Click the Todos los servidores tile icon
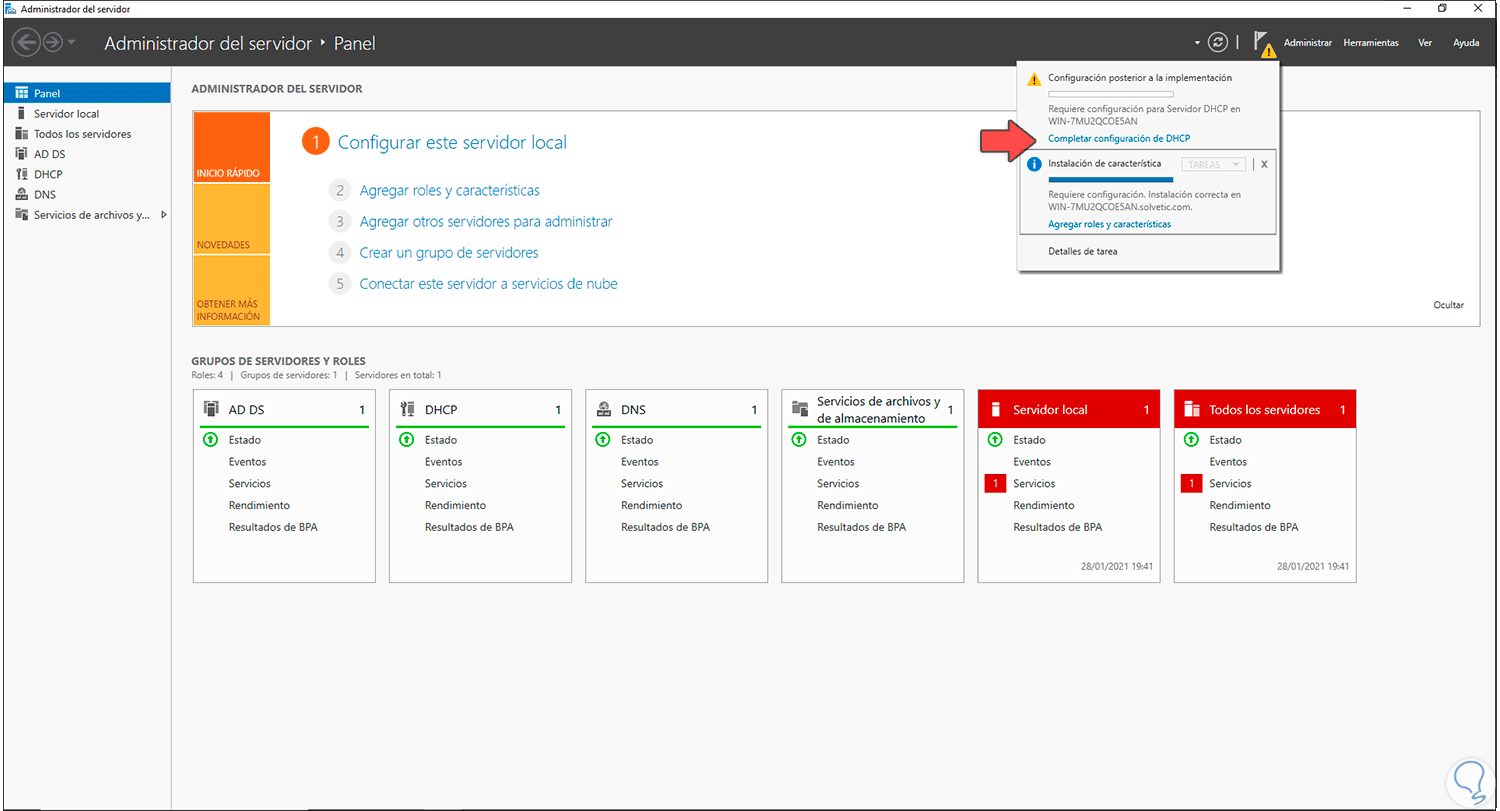Image resolution: width=1500 pixels, height=811 pixels. point(1191,409)
